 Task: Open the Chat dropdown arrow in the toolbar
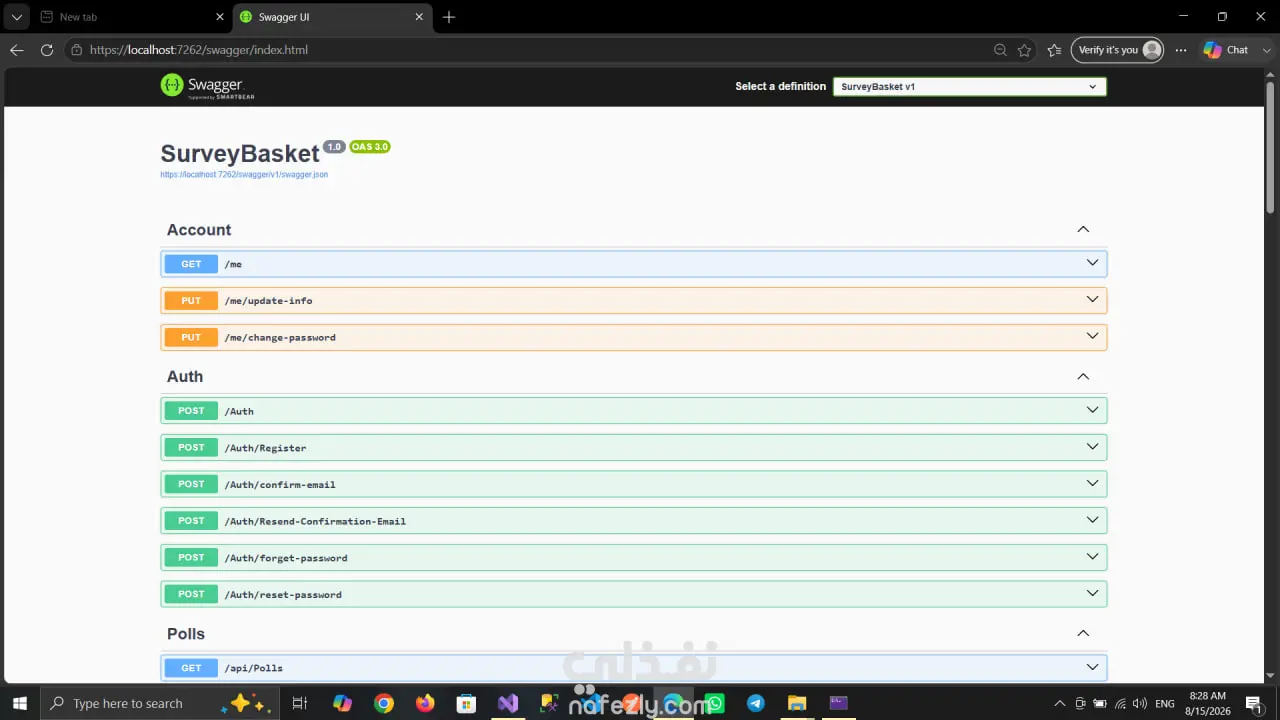pyautogui.click(x=1267, y=50)
